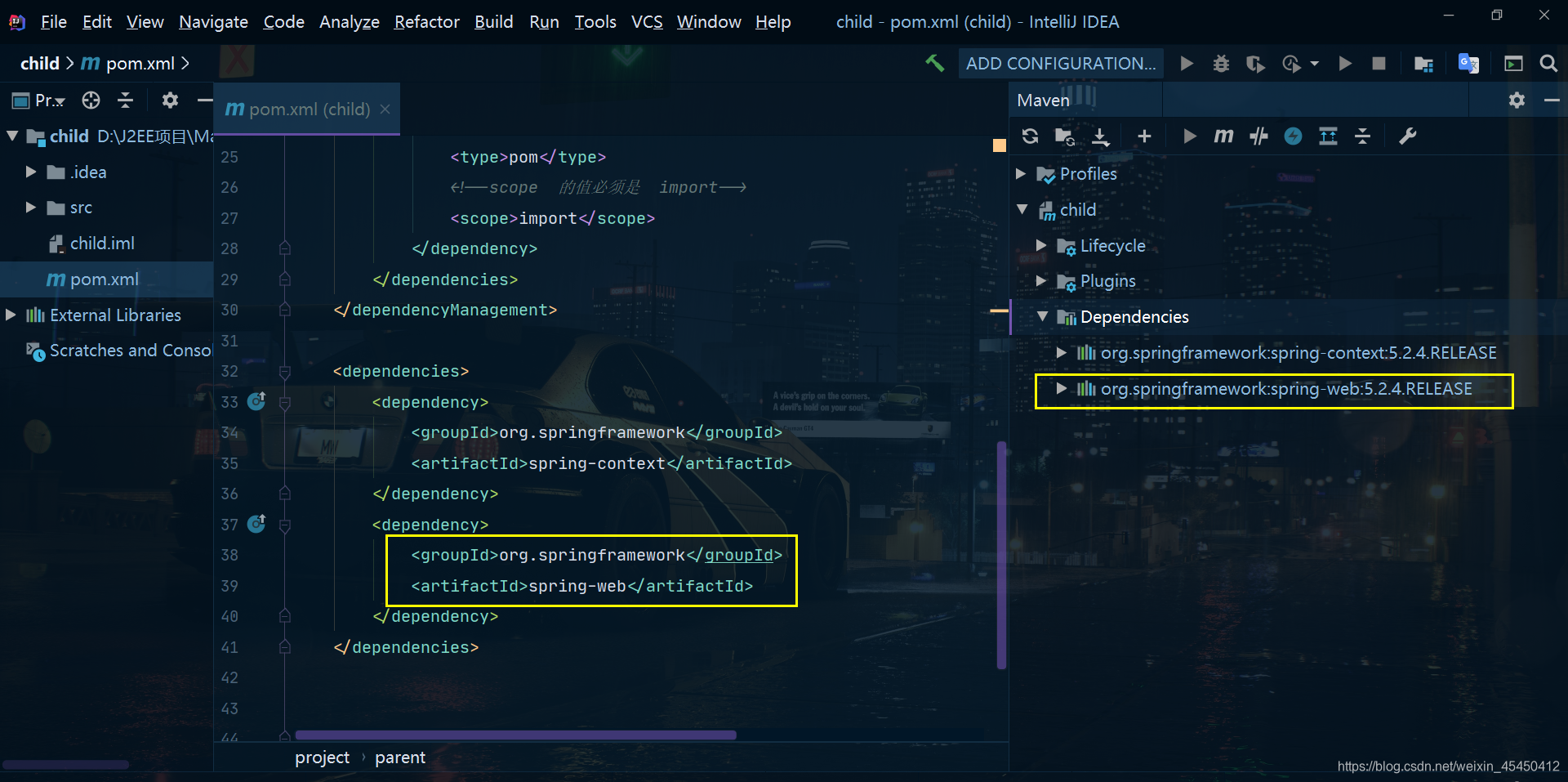The width and height of the screenshot is (1568, 782).
Task: Open Maven panel gear options
Action: (1517, 100)
